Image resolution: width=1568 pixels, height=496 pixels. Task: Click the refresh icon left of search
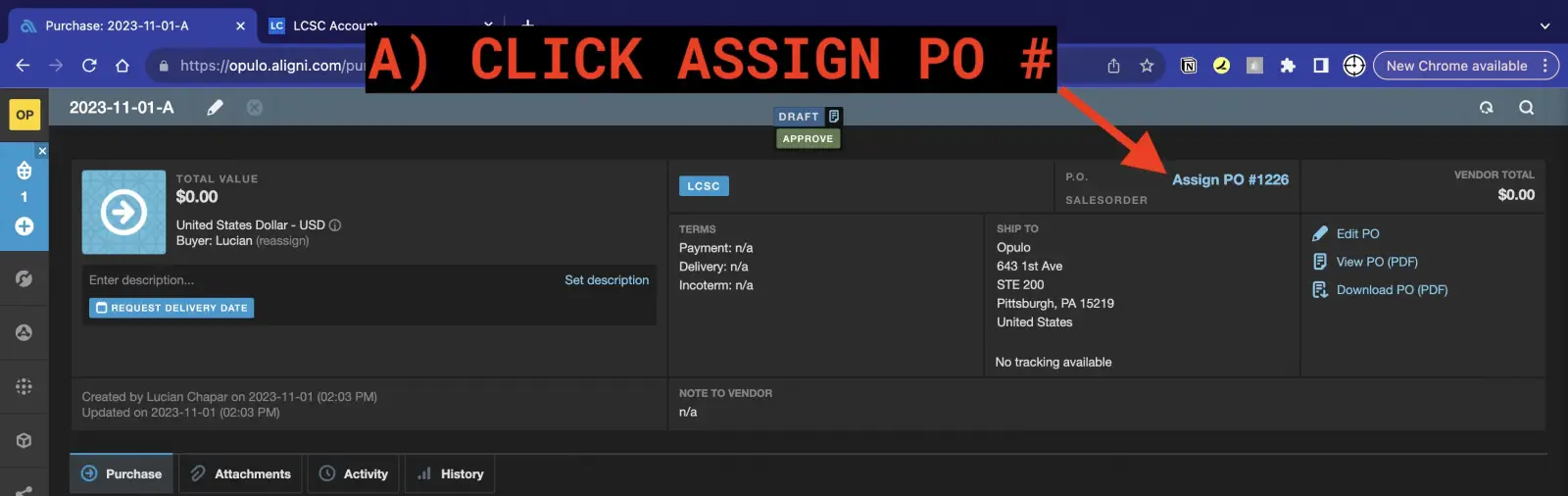coord(1486,108)
